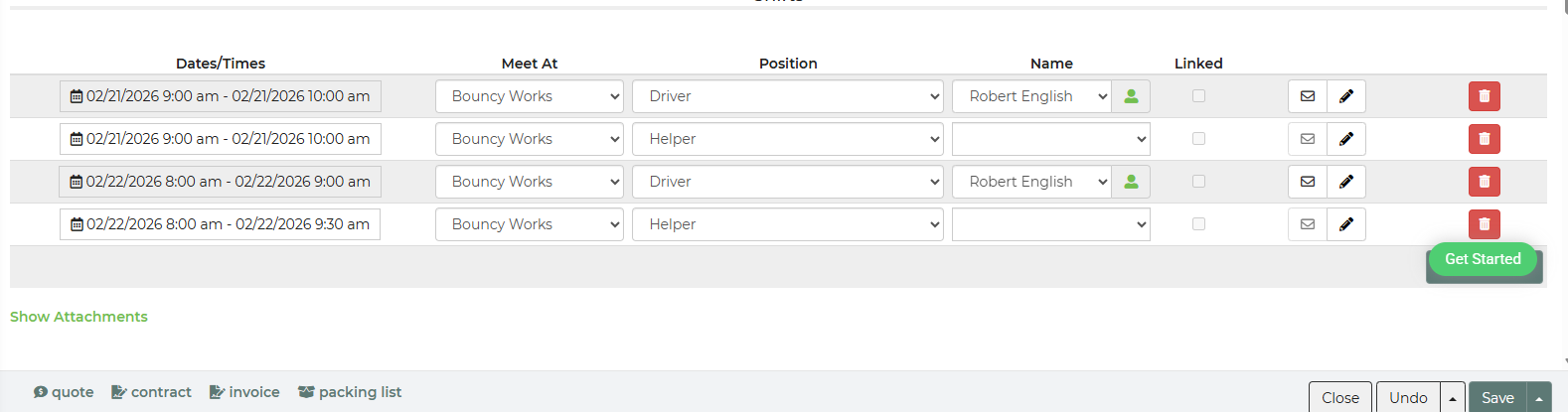Screen dimensions: 1568x412
Task: Open the packing list option
Action: point(350,392)
